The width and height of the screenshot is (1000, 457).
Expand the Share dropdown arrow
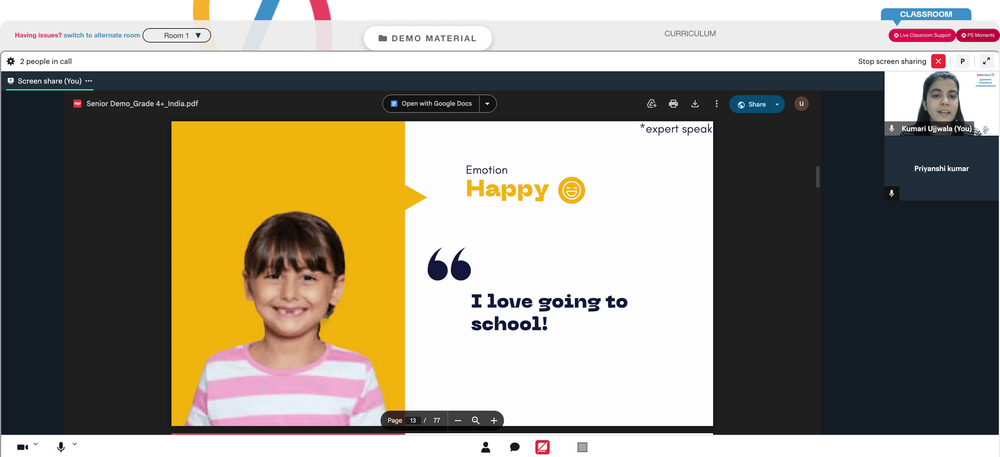point(777,105)
